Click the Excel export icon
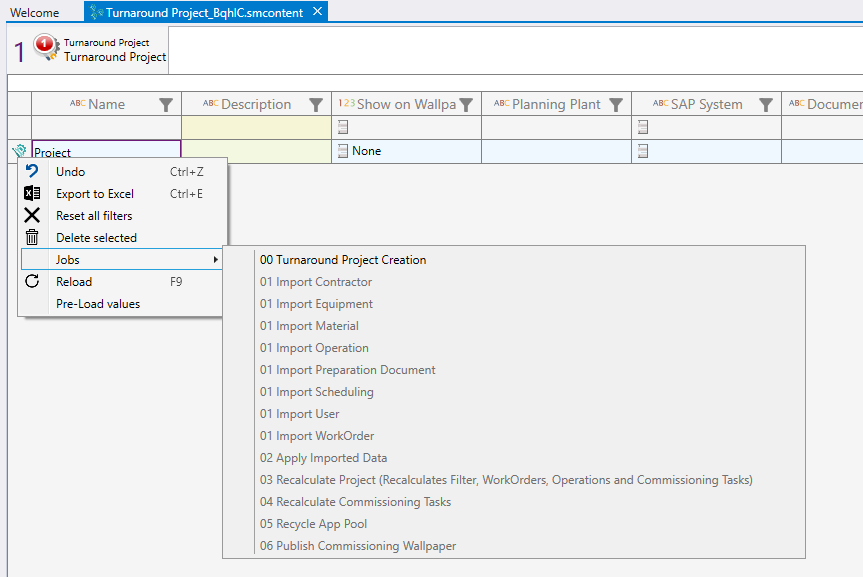The height and width of the screenshot is (577, 863). (x=32, y=194)
